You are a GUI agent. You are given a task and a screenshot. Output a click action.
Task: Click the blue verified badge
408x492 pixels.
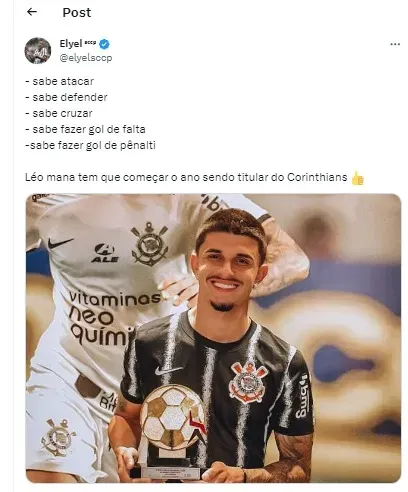104,44
